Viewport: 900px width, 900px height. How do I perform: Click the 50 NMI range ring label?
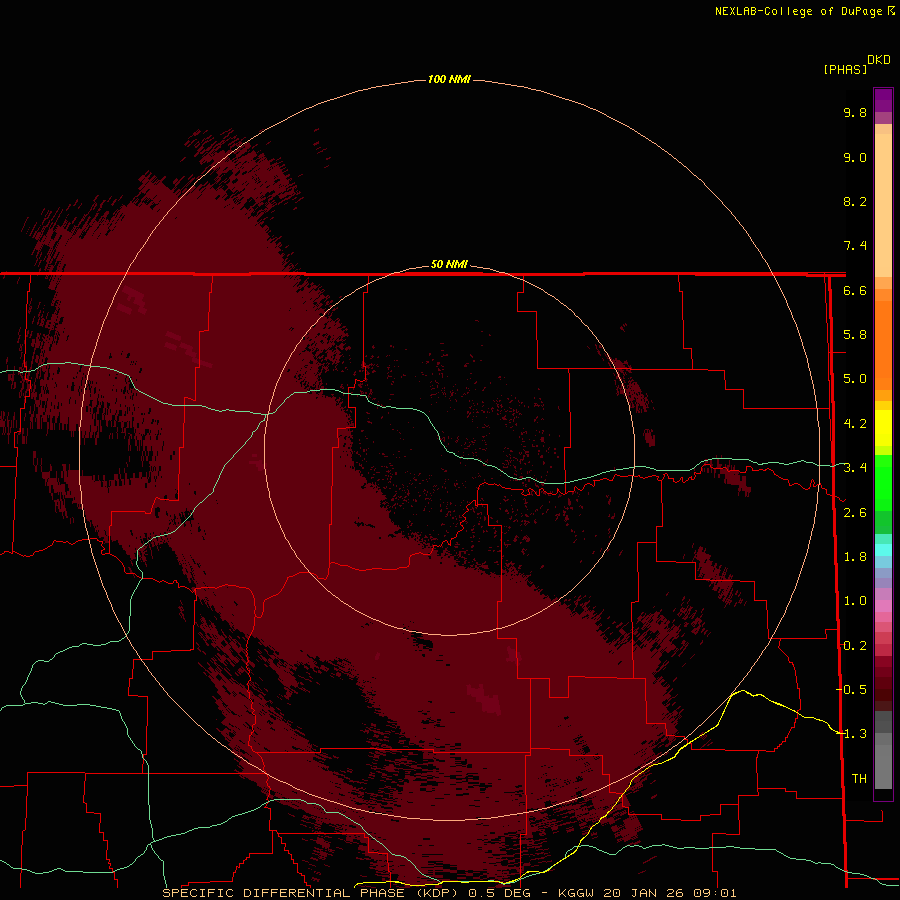[x=449, y=264]
